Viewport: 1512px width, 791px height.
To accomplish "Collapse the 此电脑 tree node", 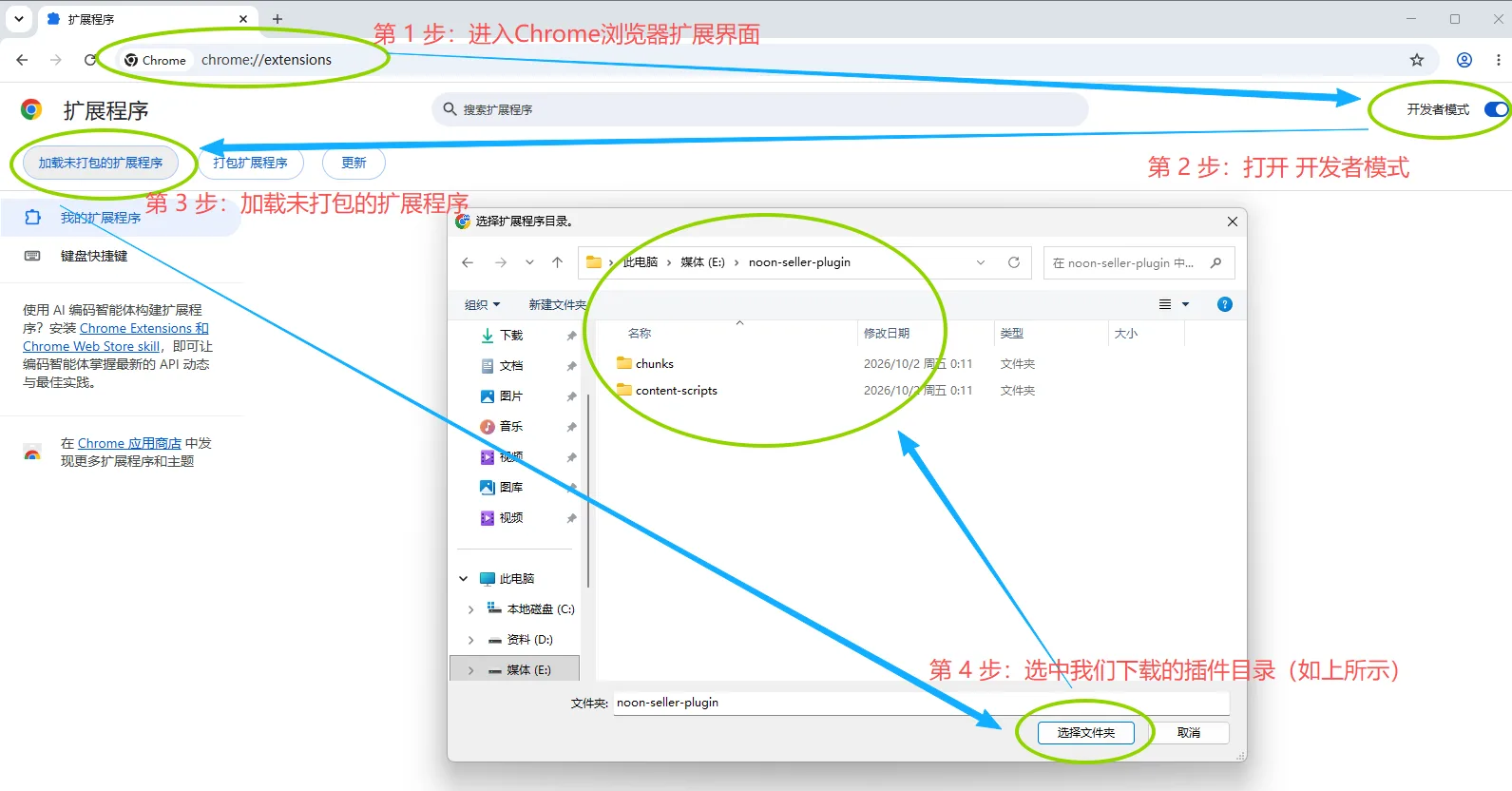I will point(464,579).
